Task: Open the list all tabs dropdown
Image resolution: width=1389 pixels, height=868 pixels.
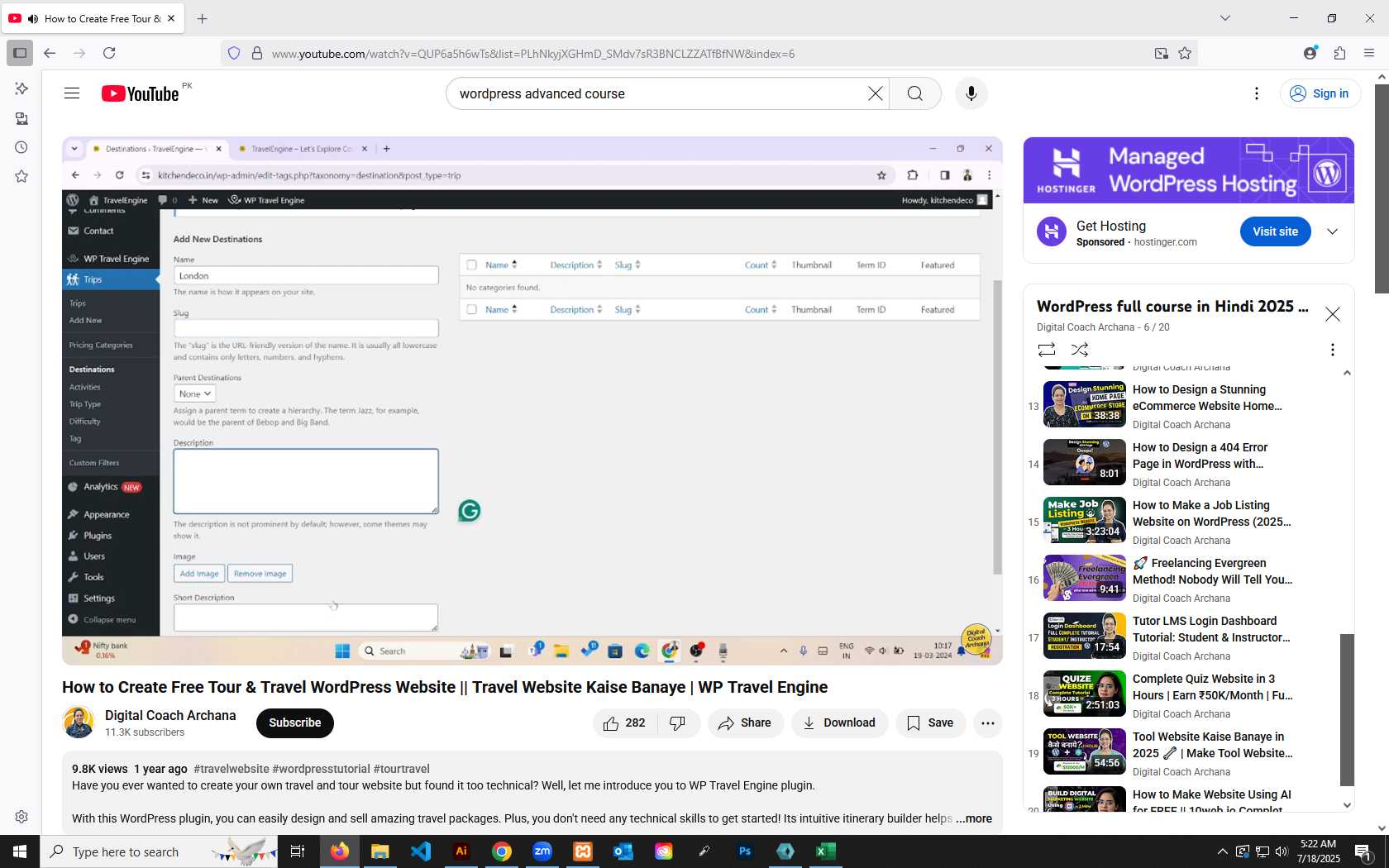Action: [1225, 18]
